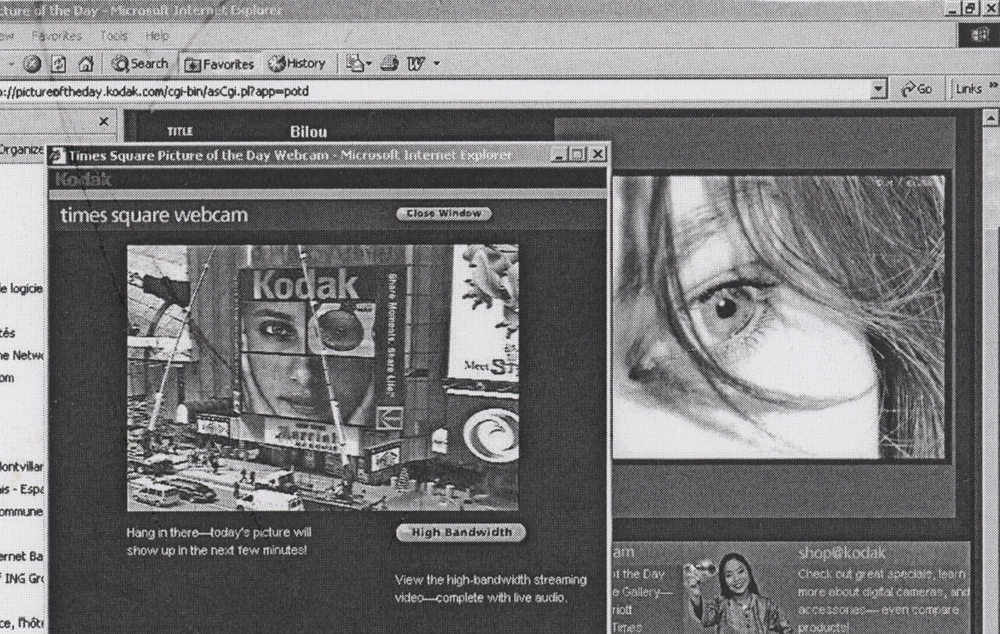The image size is (1000, 634).
Task: Click the Edit with Word icon
Action: pos(416,64)
